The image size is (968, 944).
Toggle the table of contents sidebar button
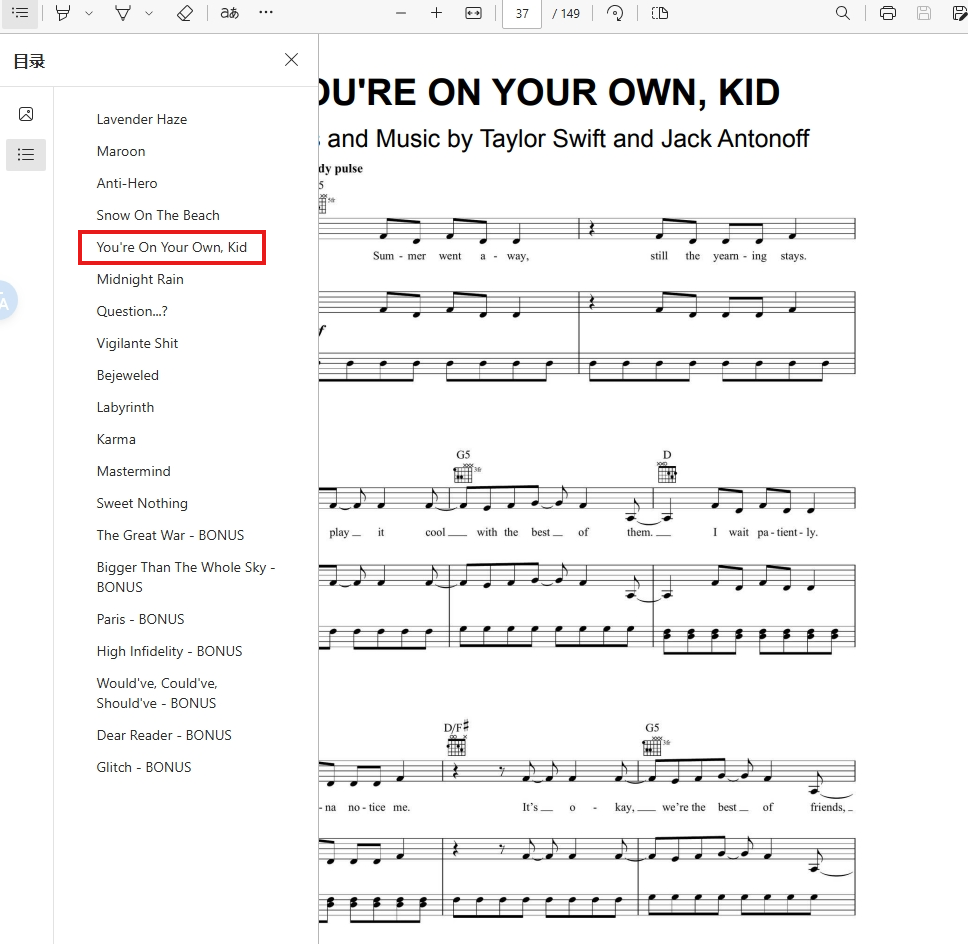click(x=20, y=13)
